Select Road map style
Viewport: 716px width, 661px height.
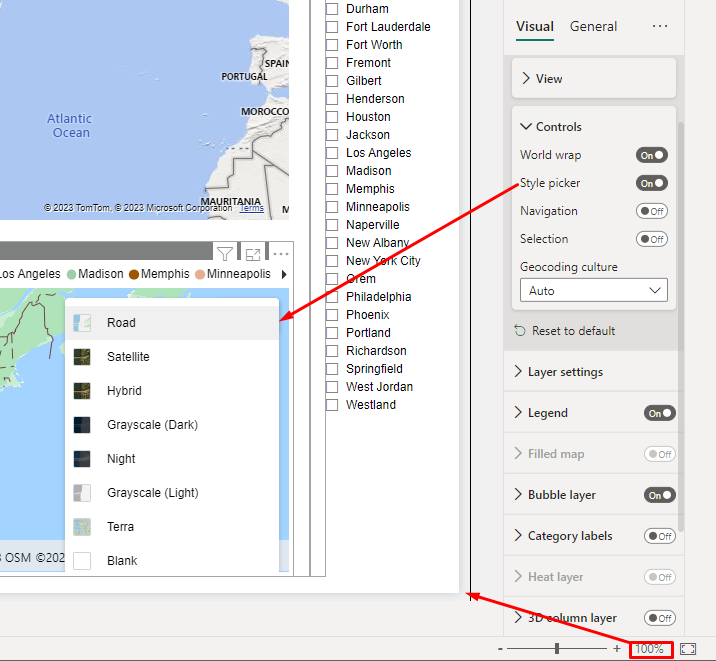coord(172,323)
